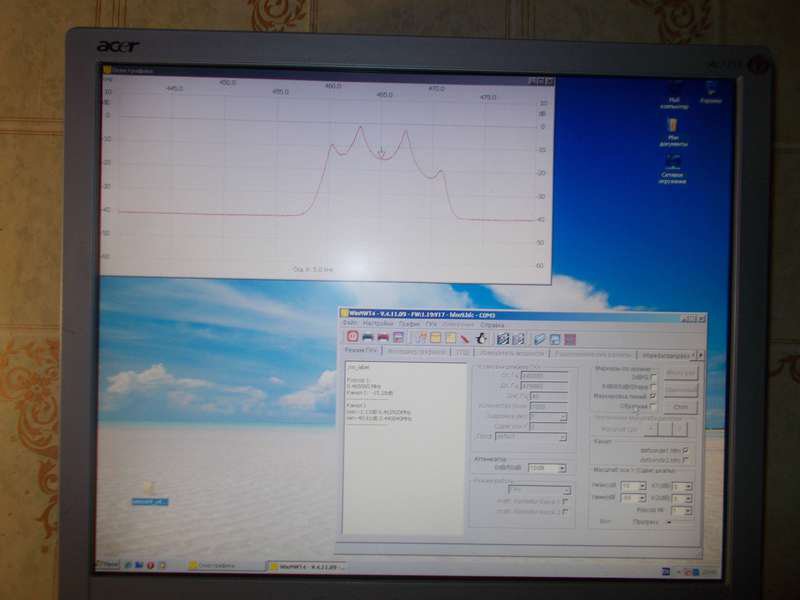This screenshot has width=800, height=600.
Task: Switch to the fourth tab in WinNWT4
Action: click(x=513, y=353)
